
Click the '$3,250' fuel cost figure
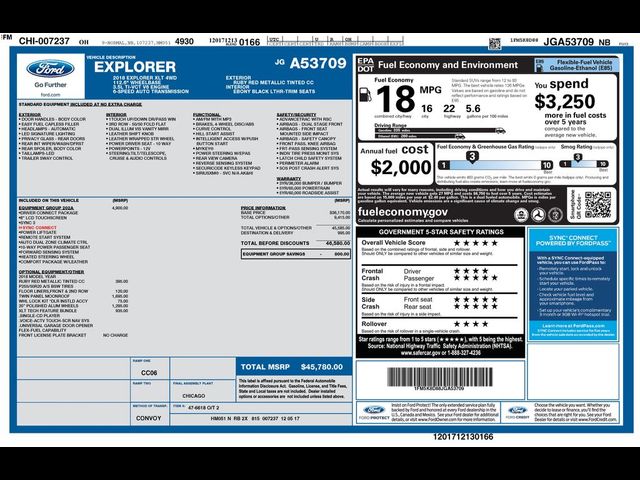tap(564, 101)
